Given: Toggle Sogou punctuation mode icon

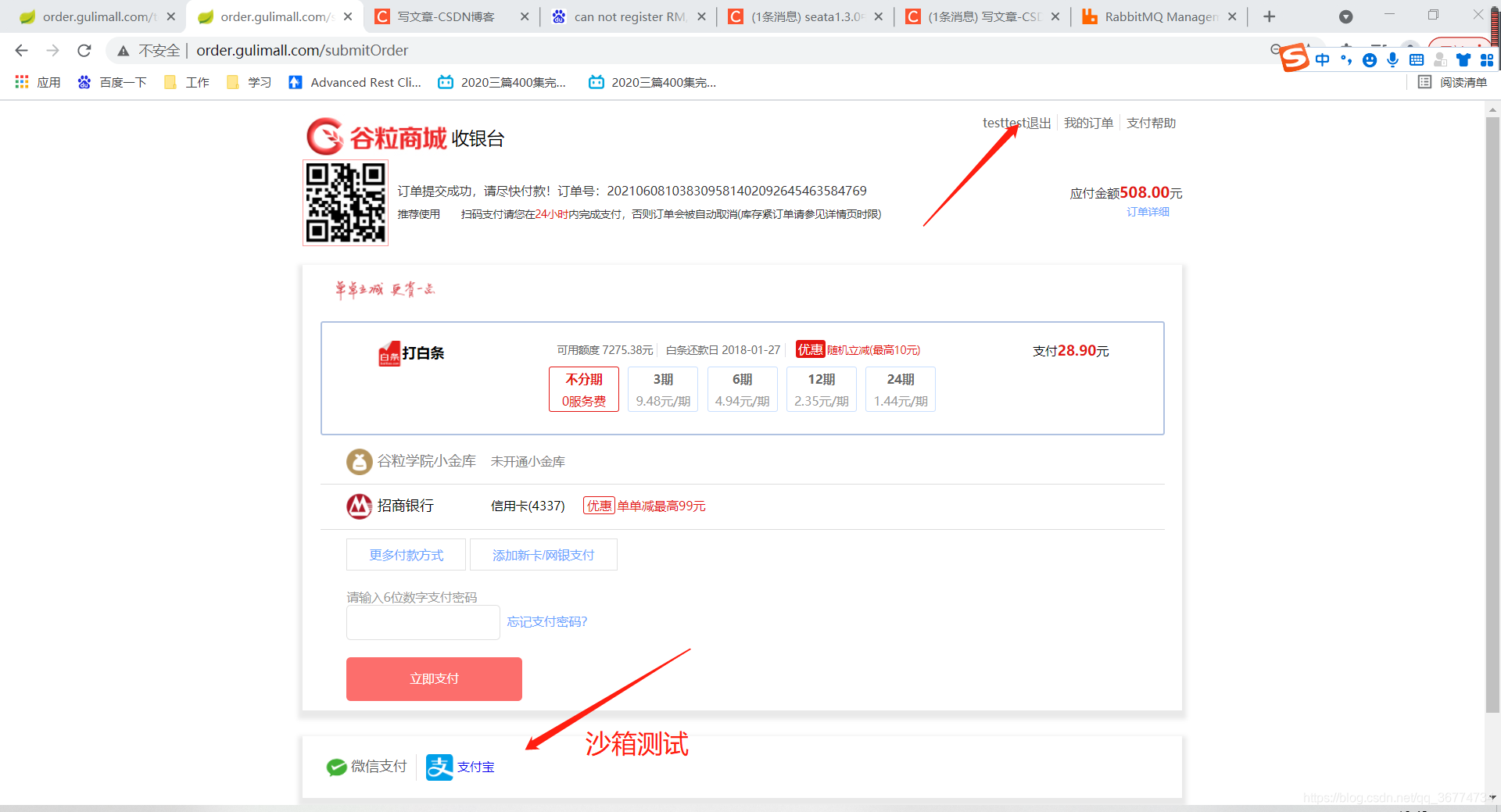Looking at the screenshot, I should pos(1346,60).
